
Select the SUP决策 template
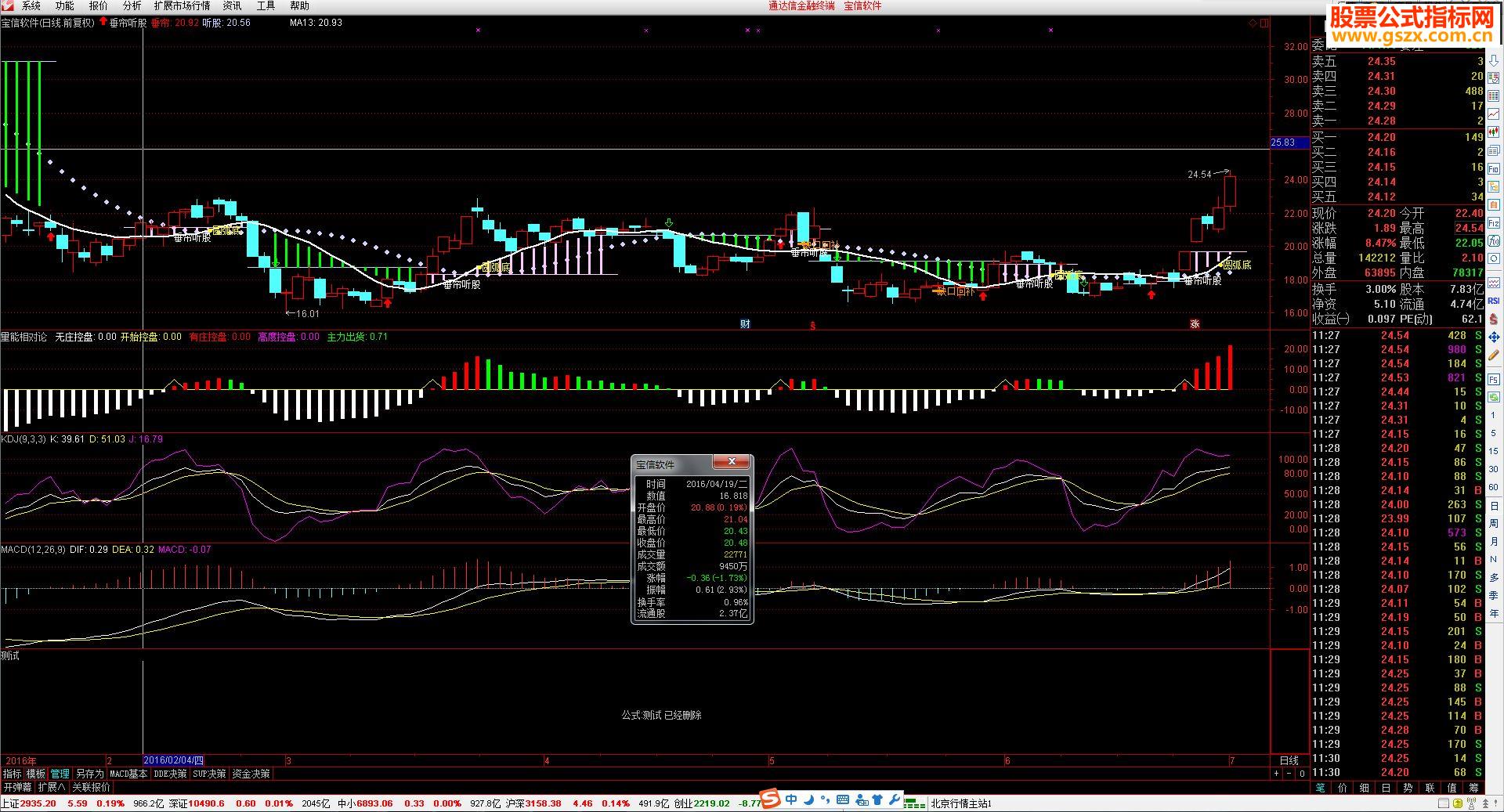coord(210,774)
